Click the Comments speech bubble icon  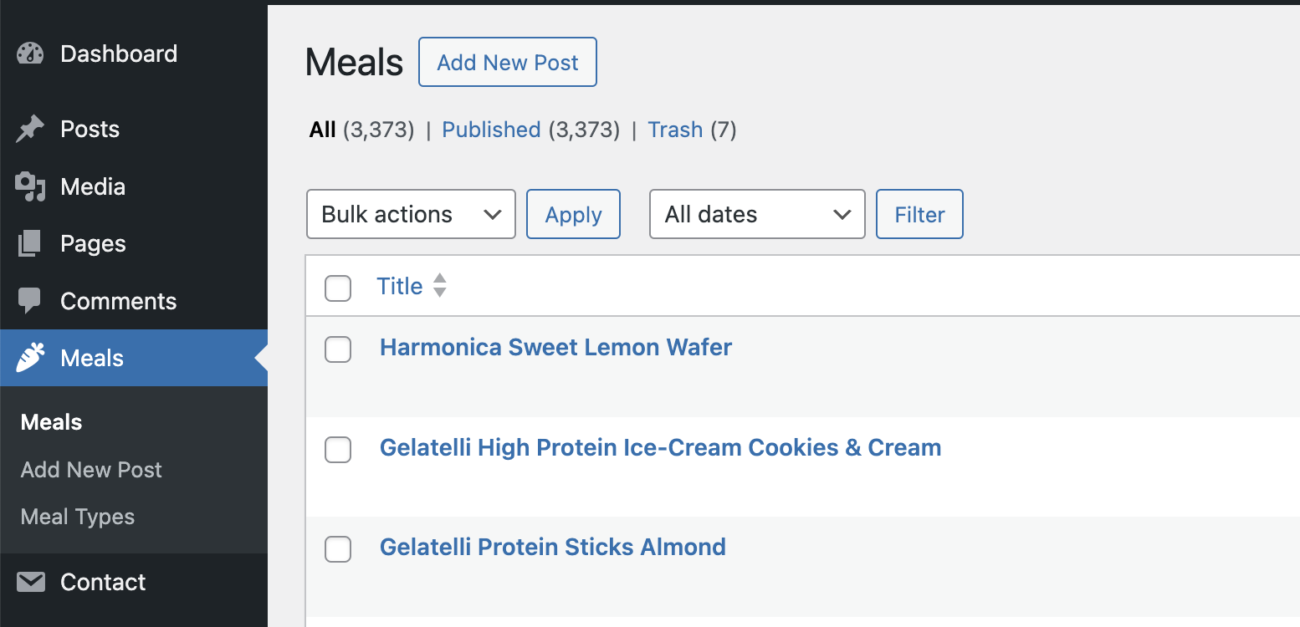(x=30, y=301)
